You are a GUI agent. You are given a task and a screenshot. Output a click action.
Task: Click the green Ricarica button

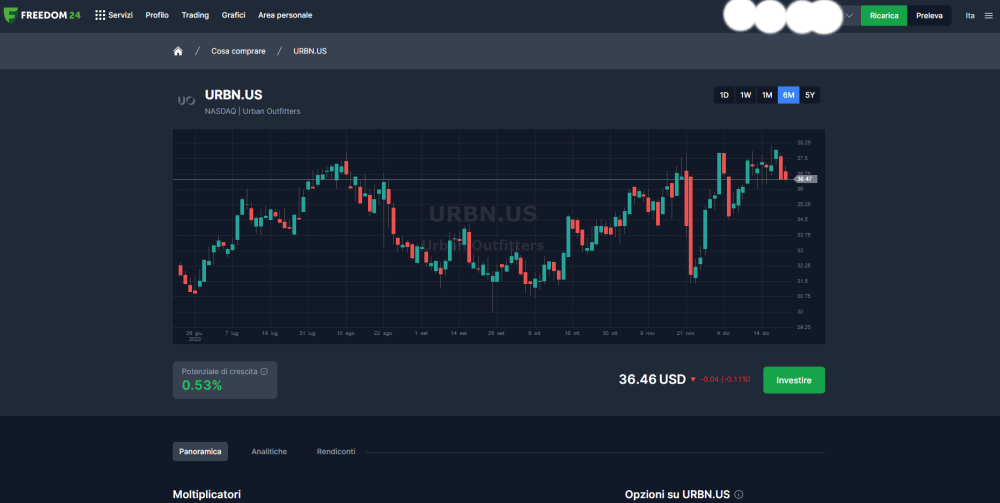pyautogui.click(x=884, y=15)
